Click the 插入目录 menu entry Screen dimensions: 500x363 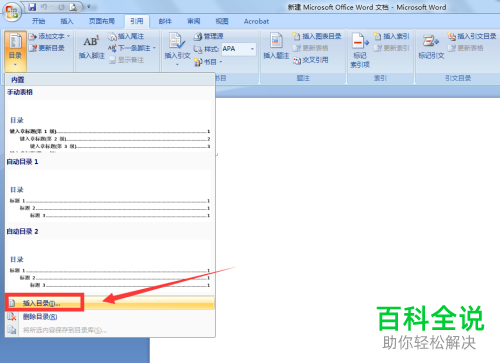[x=110, y=303]
